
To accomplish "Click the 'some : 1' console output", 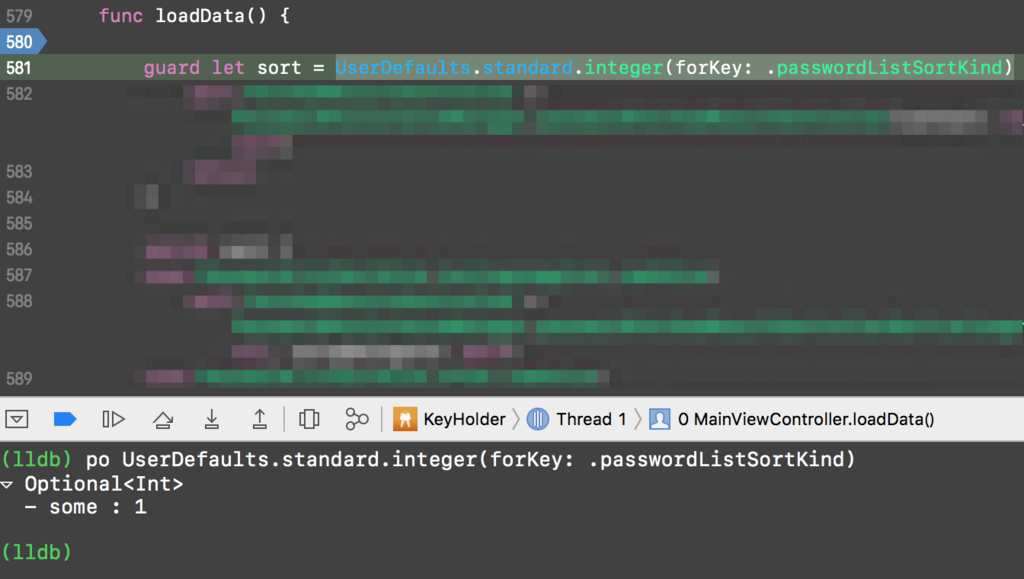I will [x=98, y=507].
